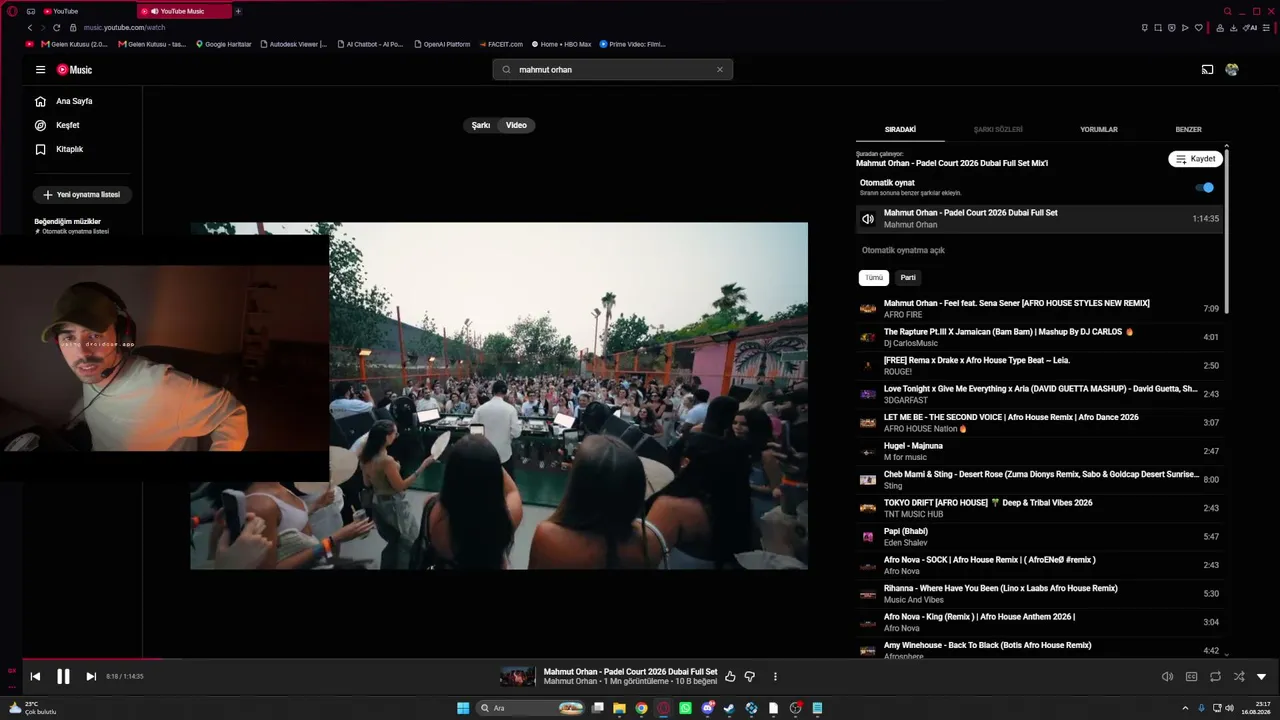
Task: Toggle repeat mode in the player bar
Action: click(1215, 677)
